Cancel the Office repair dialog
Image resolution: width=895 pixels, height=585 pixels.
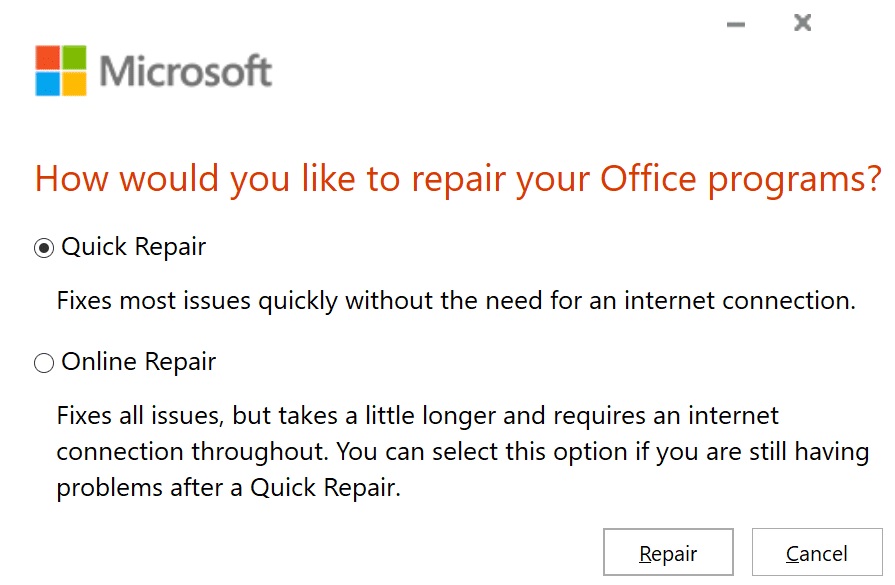pos(816,554)
